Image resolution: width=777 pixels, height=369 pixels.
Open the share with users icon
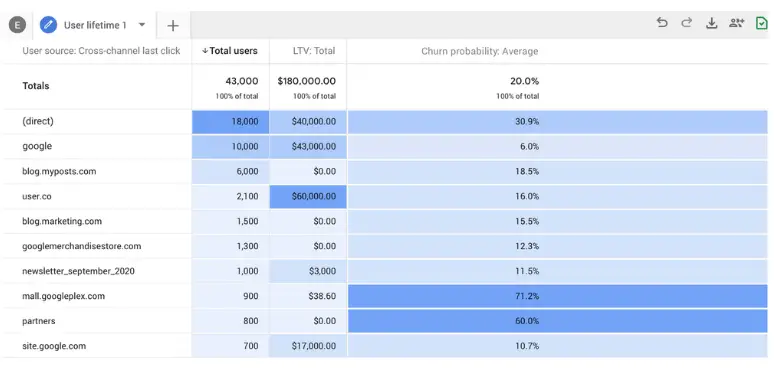(737, 23)
